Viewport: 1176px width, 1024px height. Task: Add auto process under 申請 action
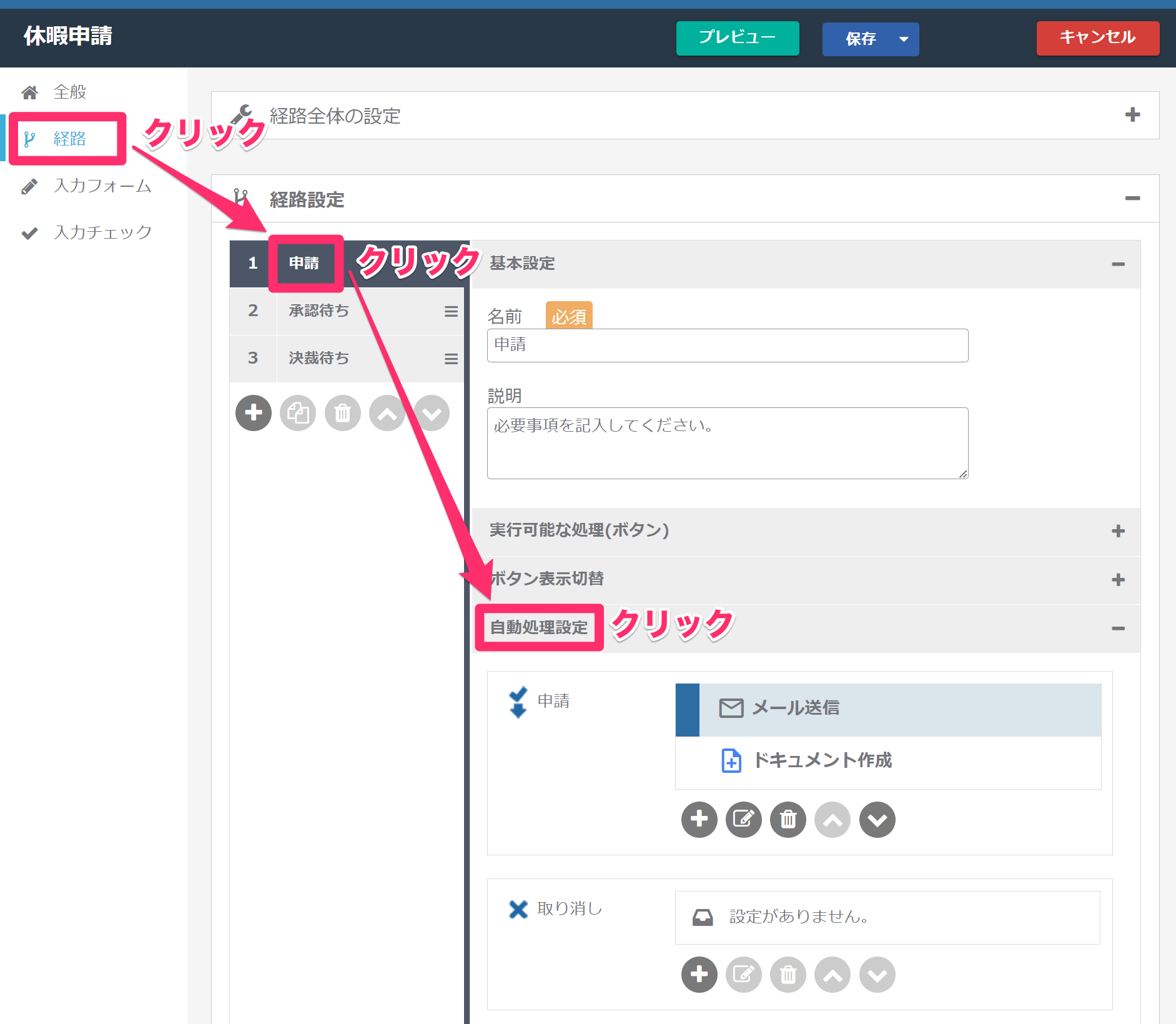[x=699, y=819]
